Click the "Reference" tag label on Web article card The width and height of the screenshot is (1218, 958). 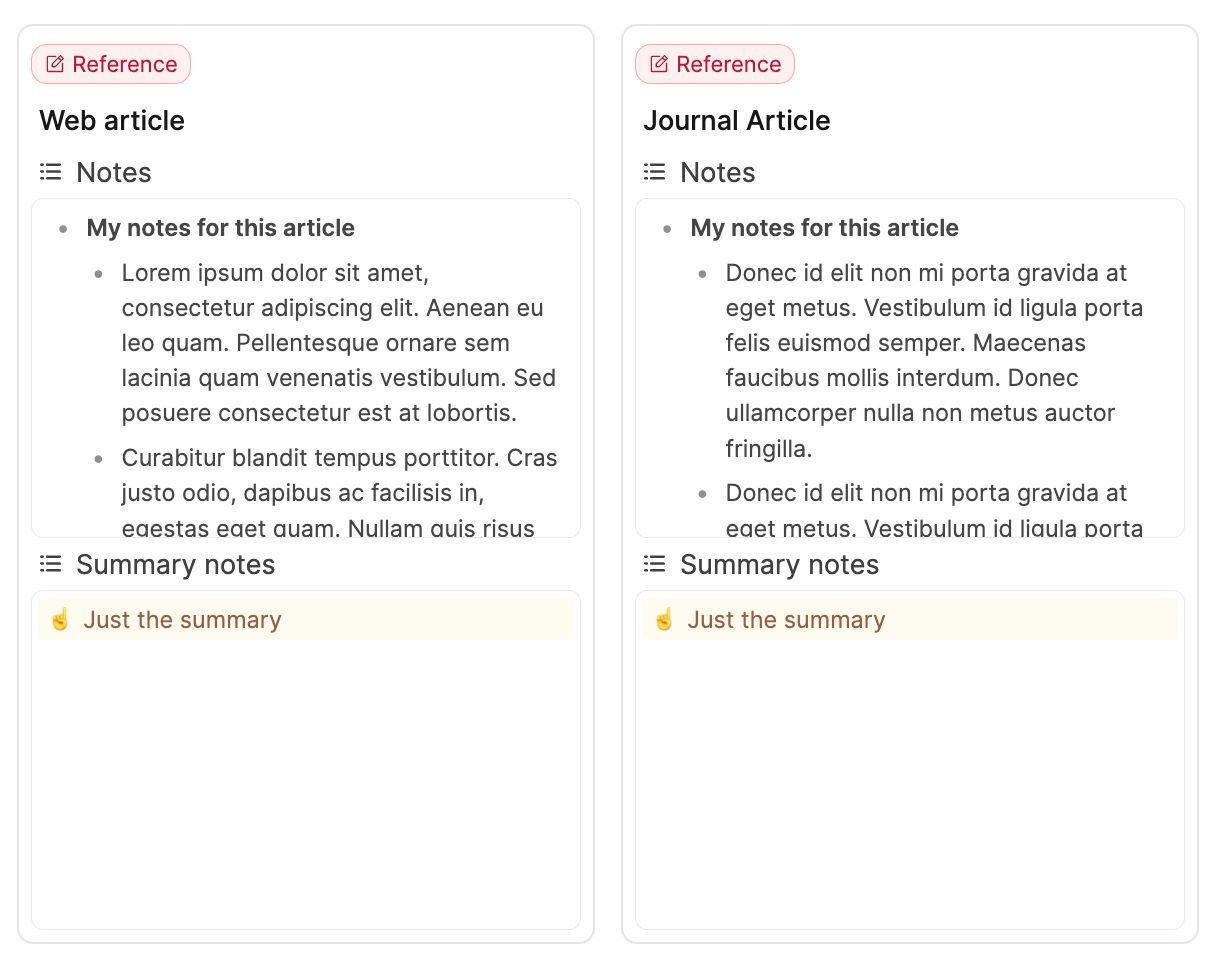point(125,64)
